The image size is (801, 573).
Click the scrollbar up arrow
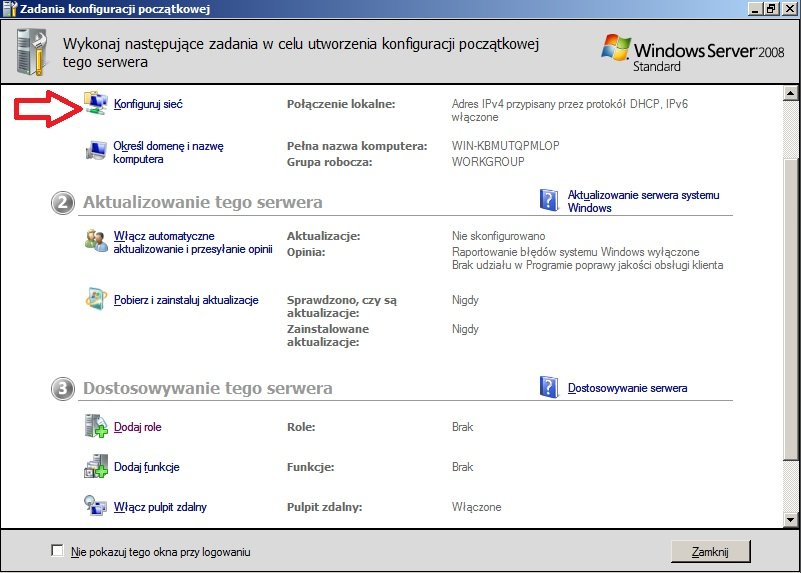[x=790, y=93]
